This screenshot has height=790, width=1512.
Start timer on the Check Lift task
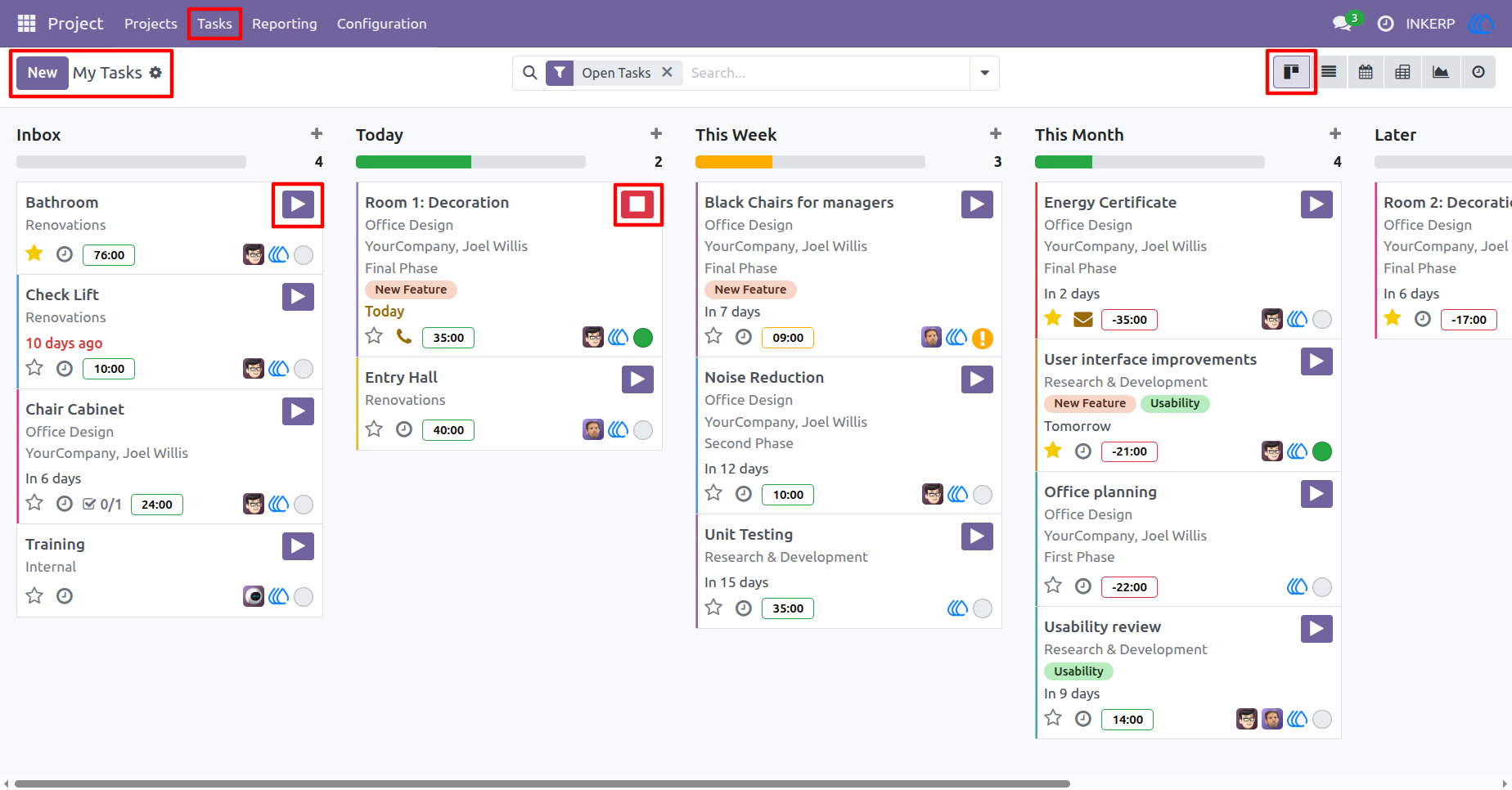tap(298, 297)
